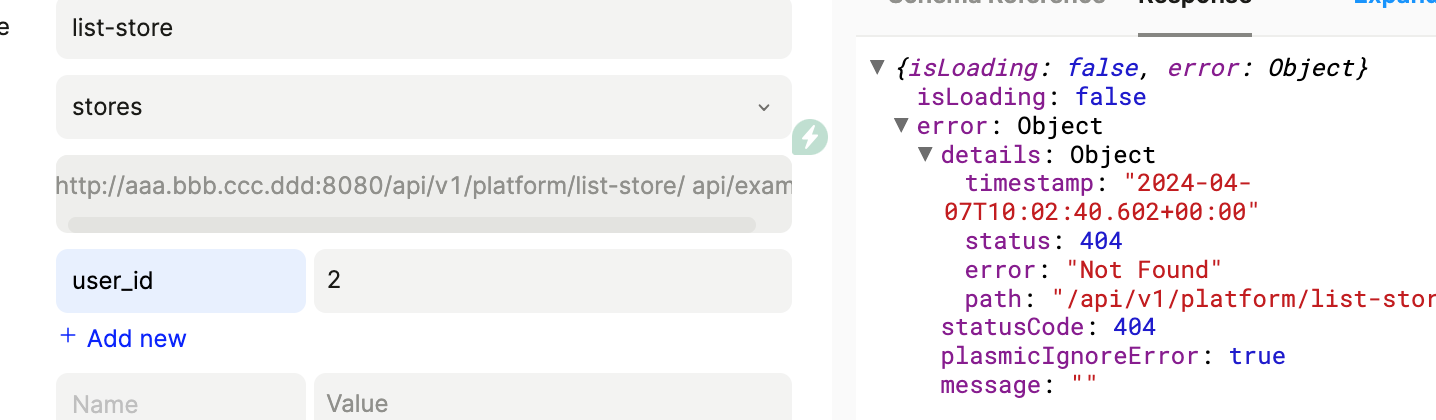
Task: Collapse the details object node
Action: tap(926, 155)
